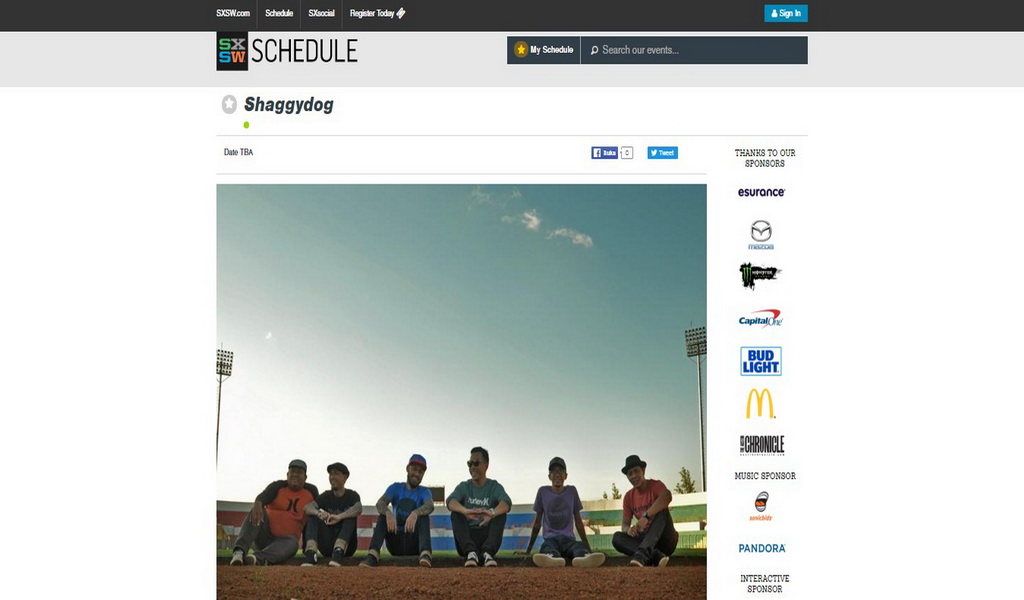Click the Shaggydog band photo
The width and height of the screenshot is (1024, 600).
pyautogui.click(x=461, y=392)
